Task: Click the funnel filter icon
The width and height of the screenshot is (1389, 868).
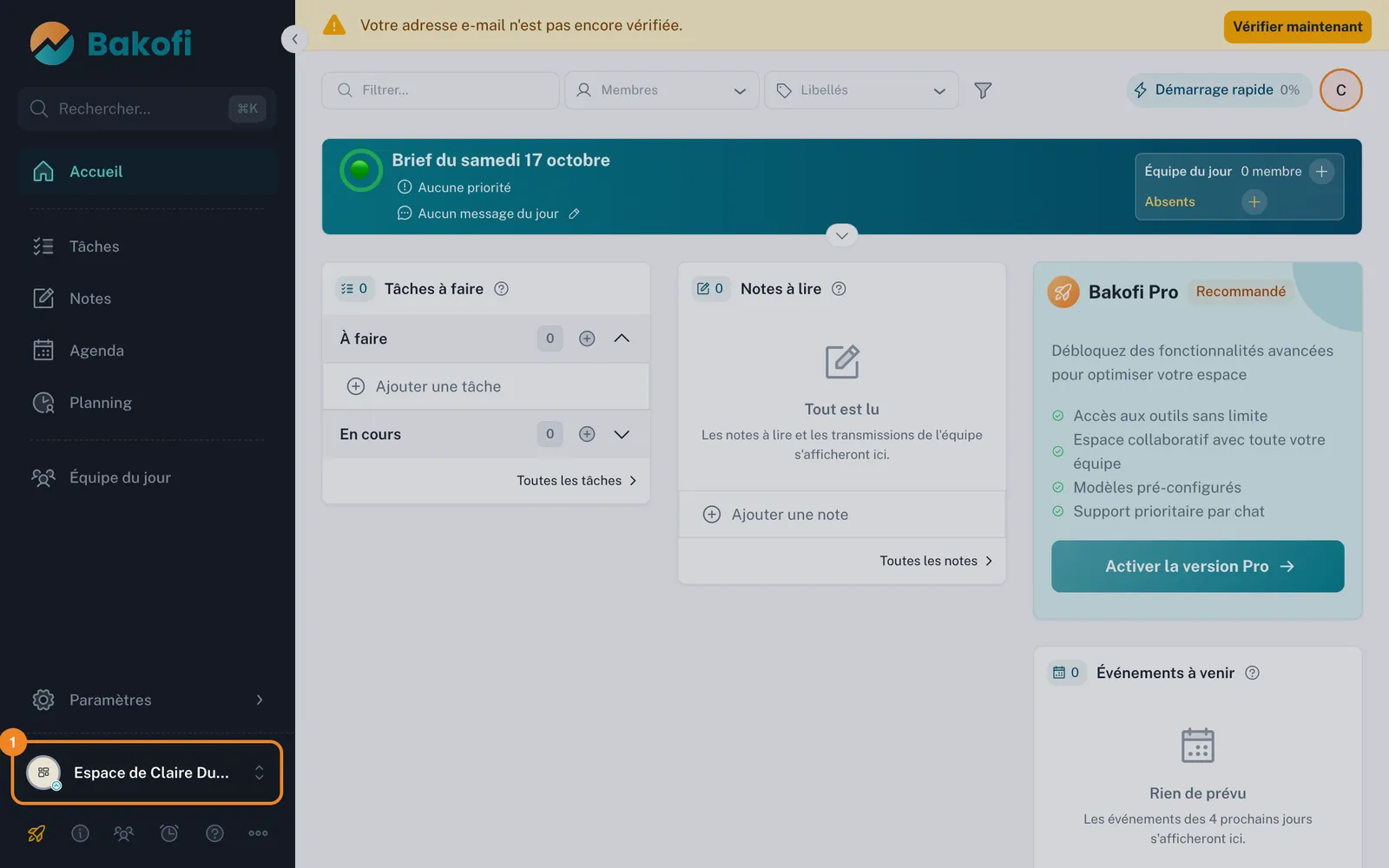Action: point(983,90)
